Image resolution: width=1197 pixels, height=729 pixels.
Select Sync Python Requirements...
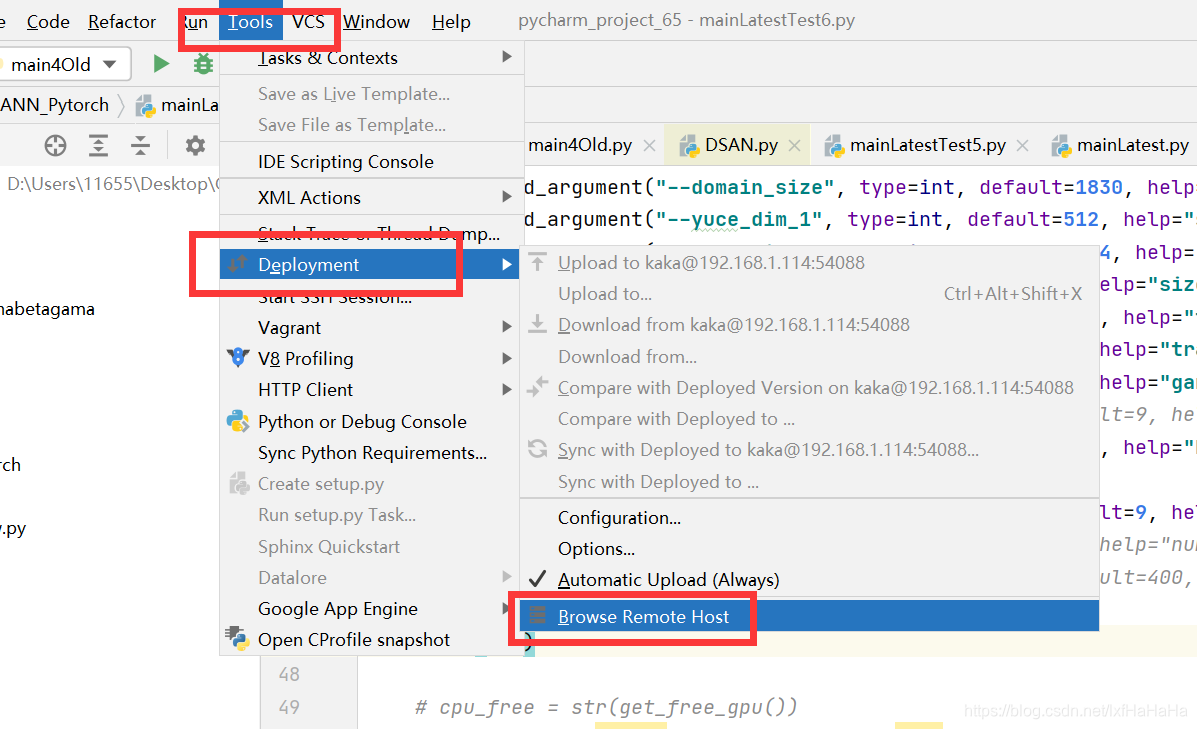[371, 453]
